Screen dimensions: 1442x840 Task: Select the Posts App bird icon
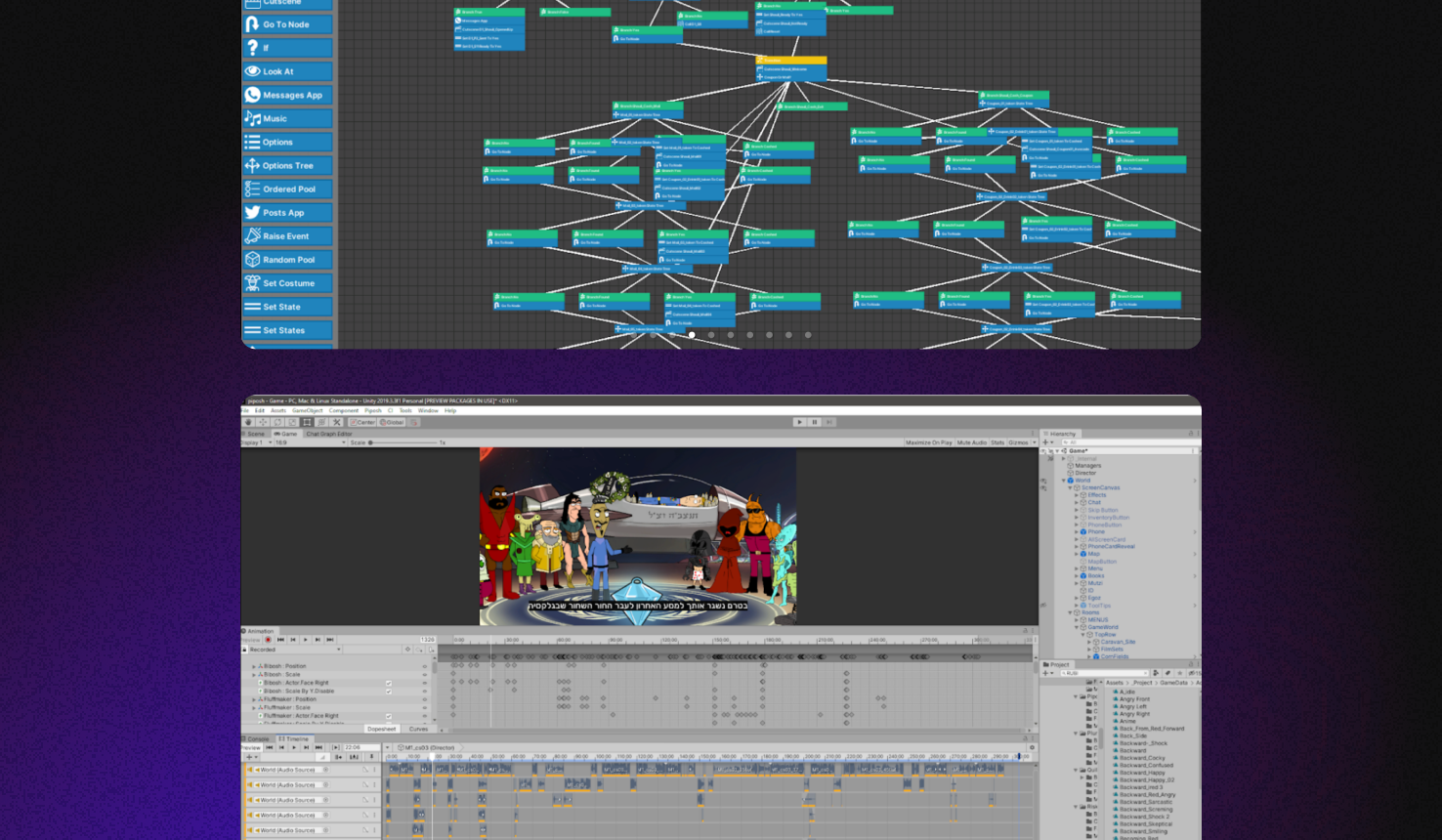tap(253, 212)
